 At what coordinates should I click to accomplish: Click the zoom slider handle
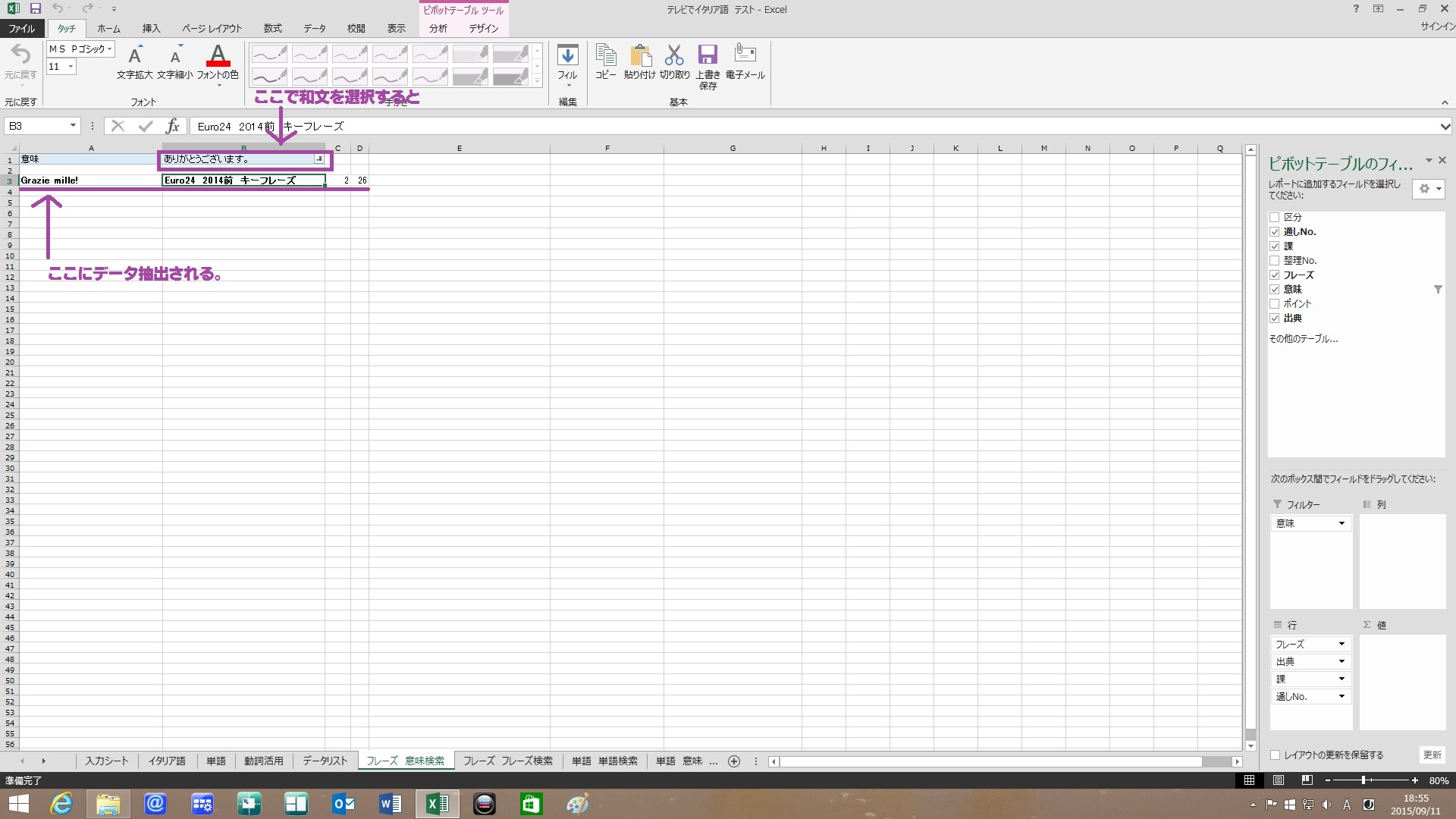pyautogui.click(x=1363, y=780)
